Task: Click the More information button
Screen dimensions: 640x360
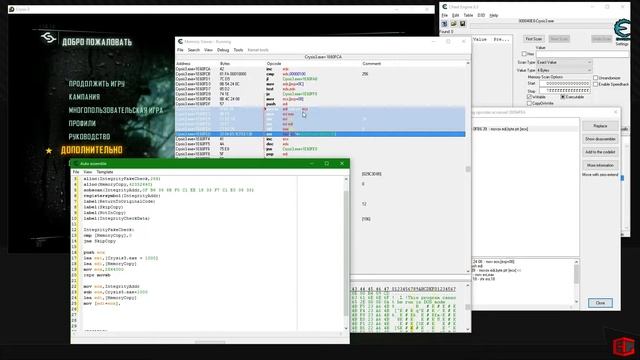Action: (x=600, y=165)
